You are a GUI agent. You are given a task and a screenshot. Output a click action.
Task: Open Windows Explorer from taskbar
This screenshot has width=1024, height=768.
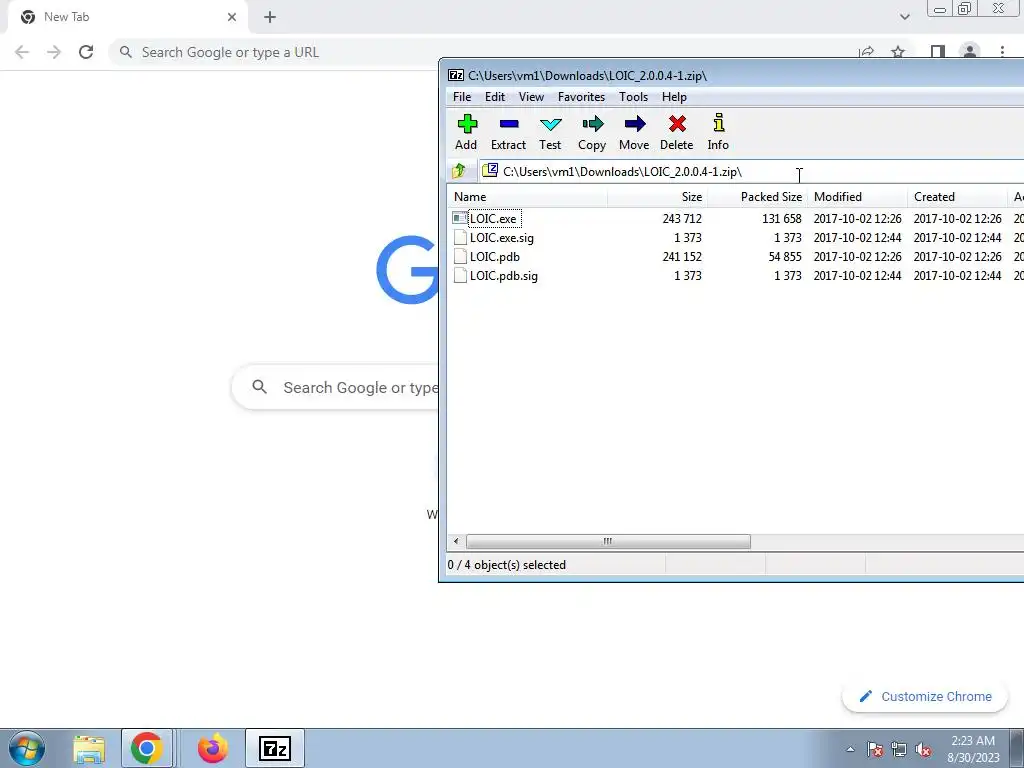pos(89,749)
